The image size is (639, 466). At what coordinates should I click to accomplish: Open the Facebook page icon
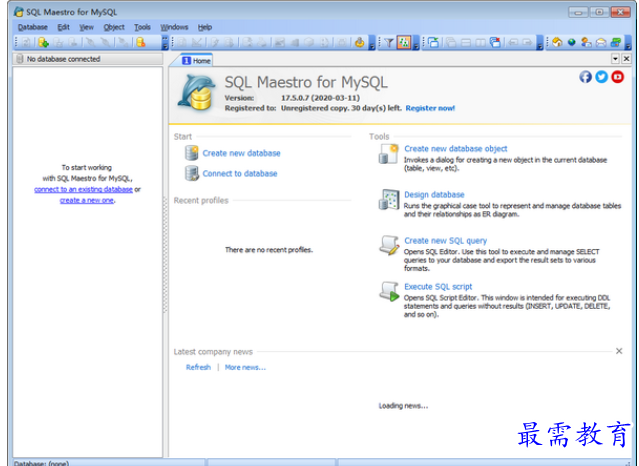(586, 77)
